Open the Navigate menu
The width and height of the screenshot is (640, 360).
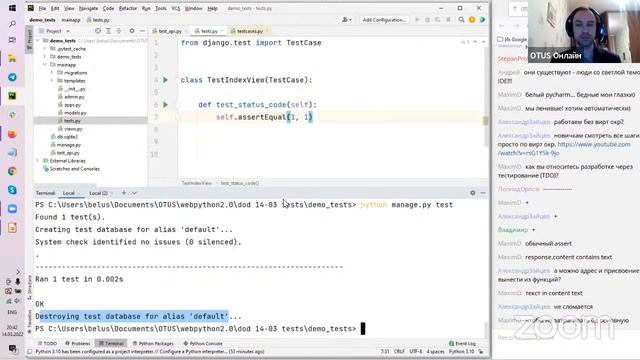point(88,8)
